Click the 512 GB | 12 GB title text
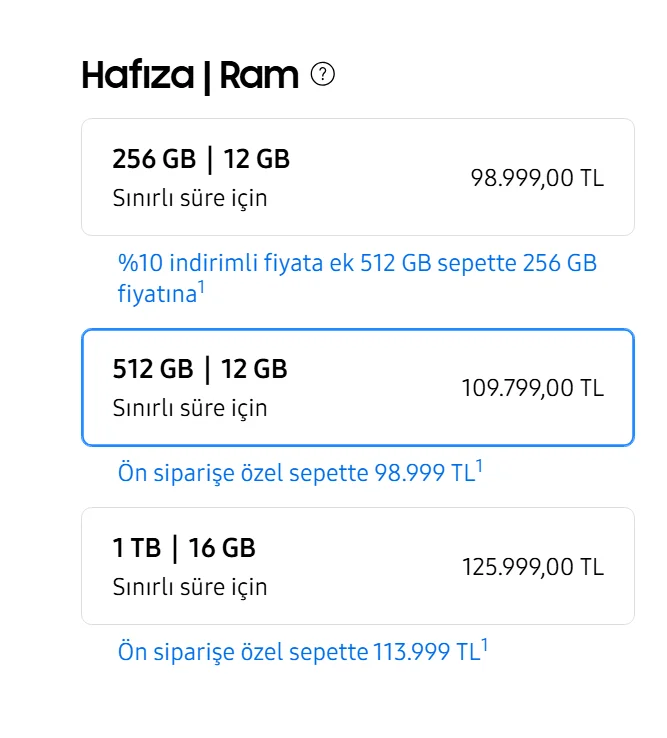The width and height of the screenshot is (667, 738). (x=200, y=369)
